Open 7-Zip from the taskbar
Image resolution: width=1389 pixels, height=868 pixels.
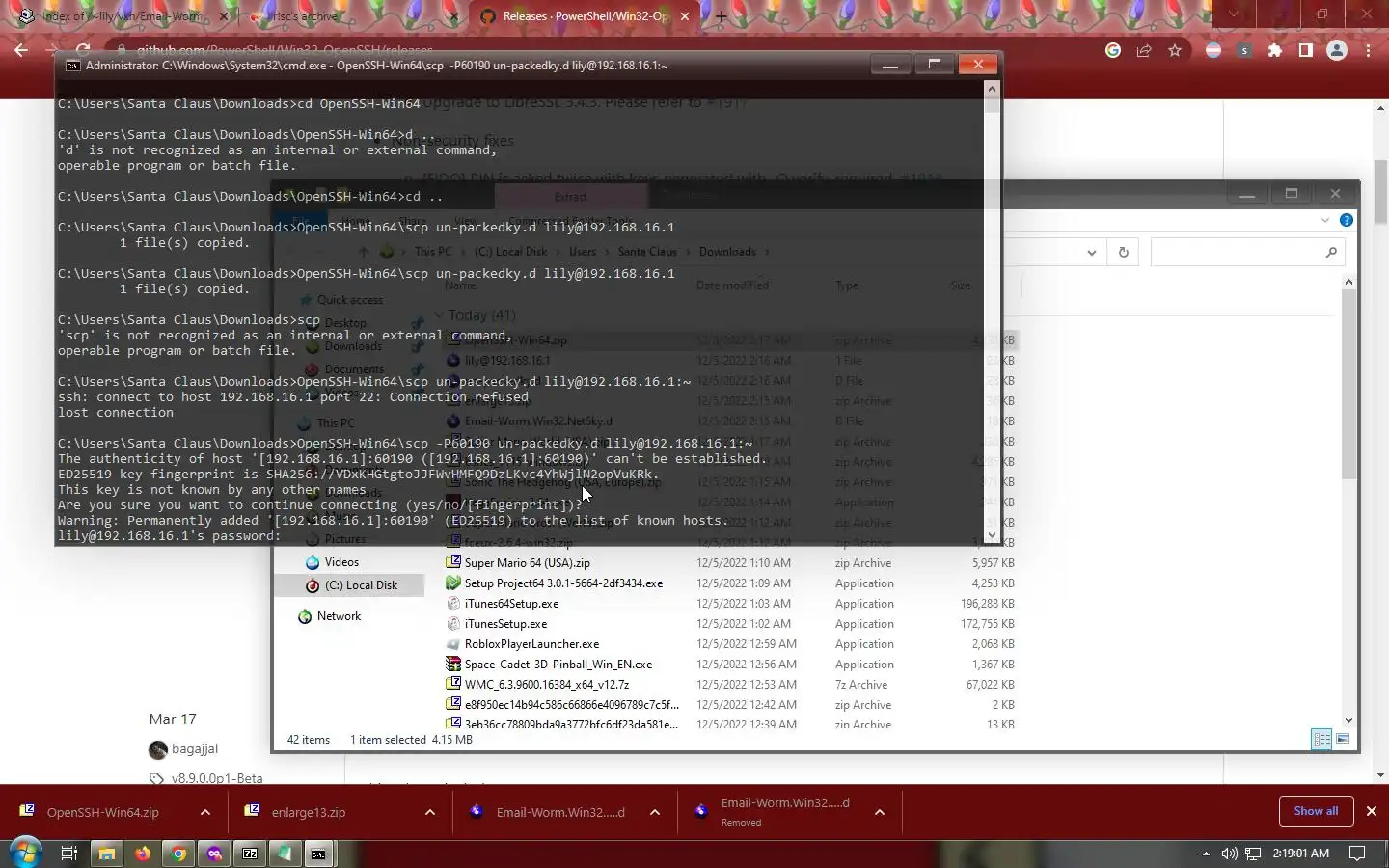pyautogui.click(x=250, y=854)
